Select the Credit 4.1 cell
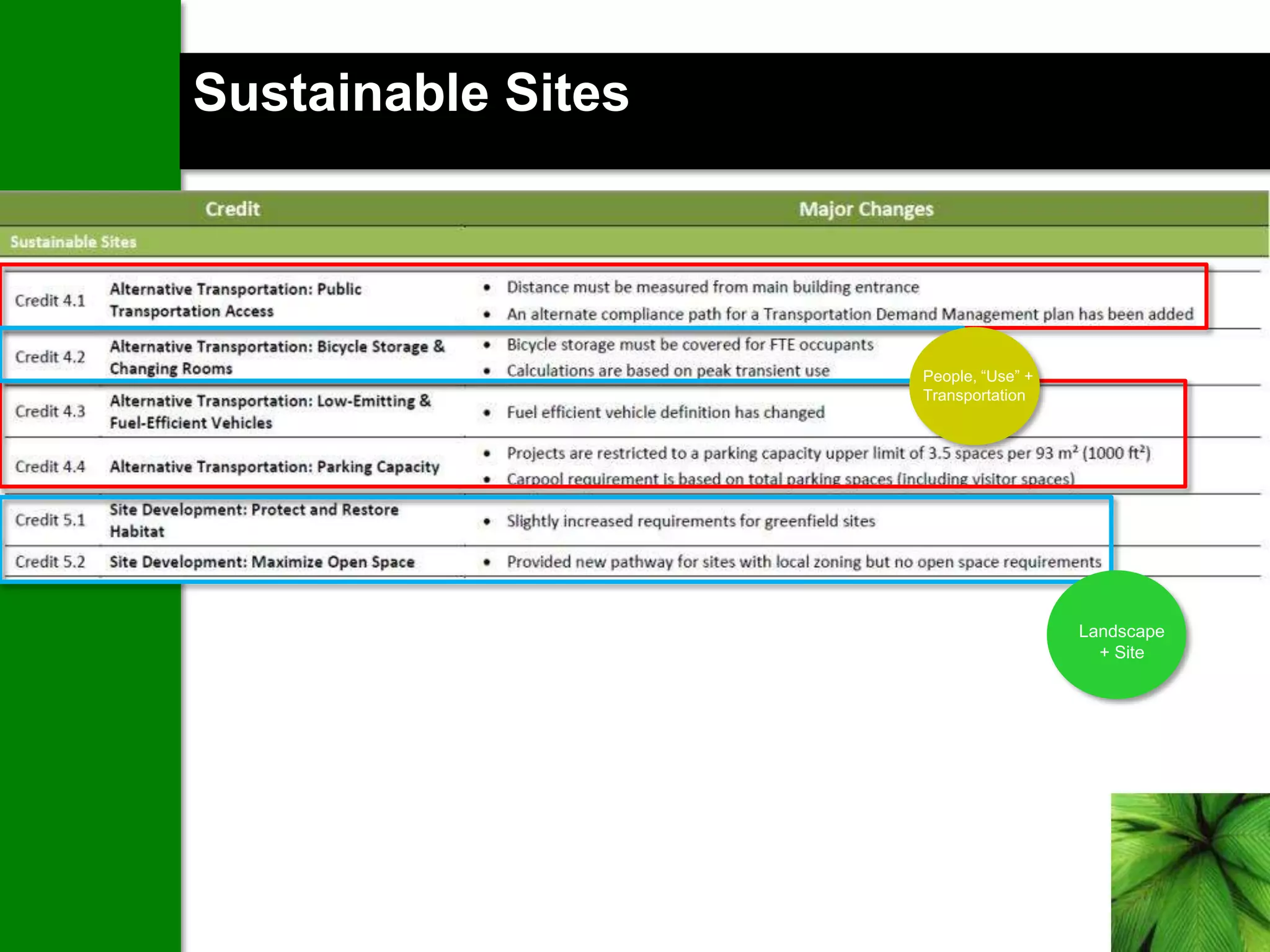Image resolution: width=1270 pixels, height=952 pixels. click(50, 301)
